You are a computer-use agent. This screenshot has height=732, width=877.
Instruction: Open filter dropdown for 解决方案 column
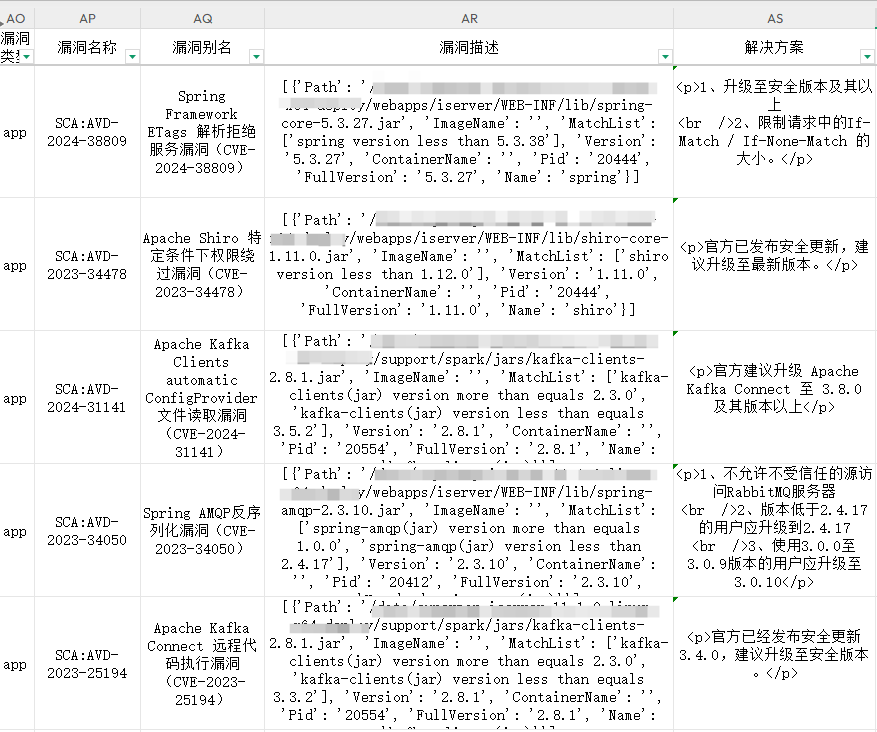pos(867,56)
